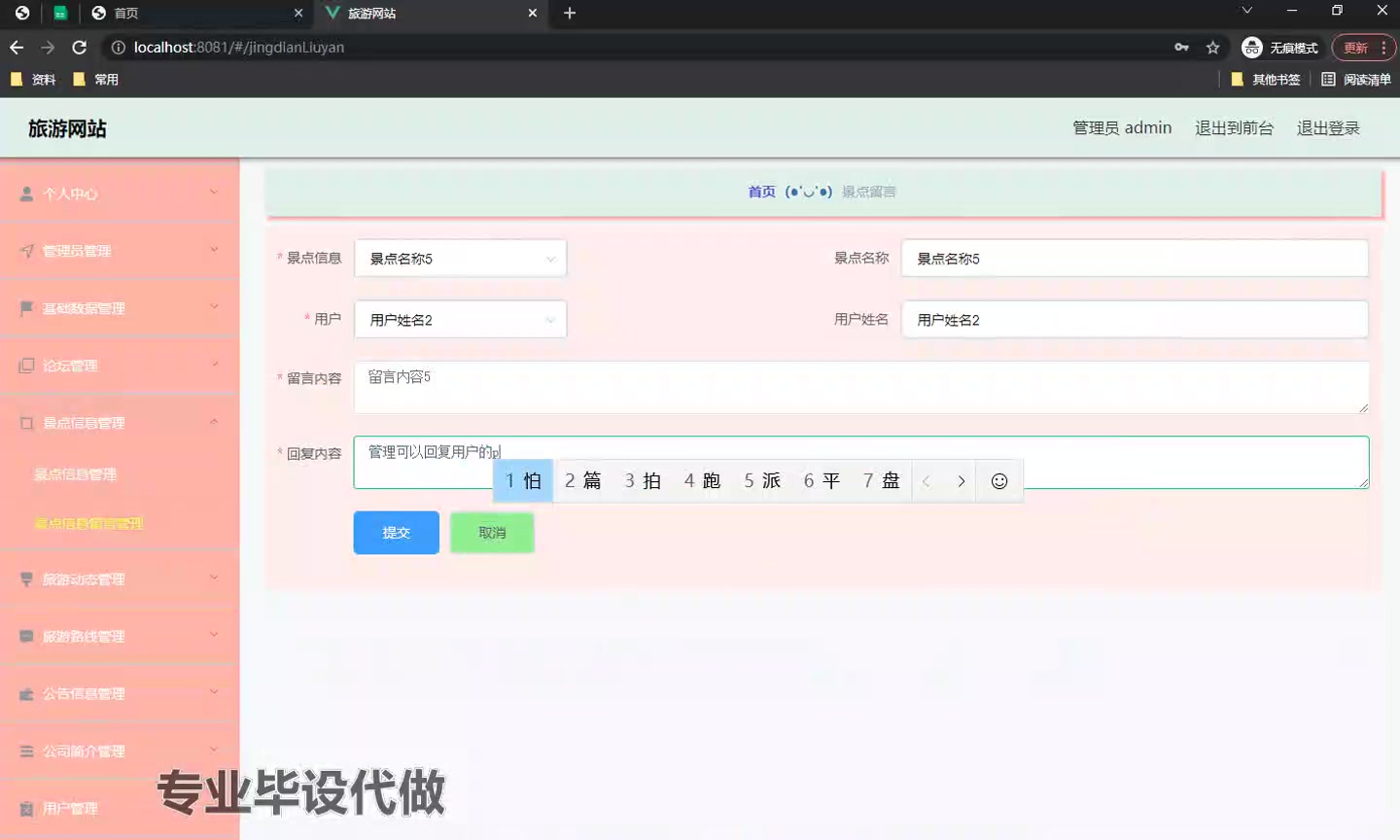
Task: Expand the 管理员管理 menu chevron
Action: [214, 250]
